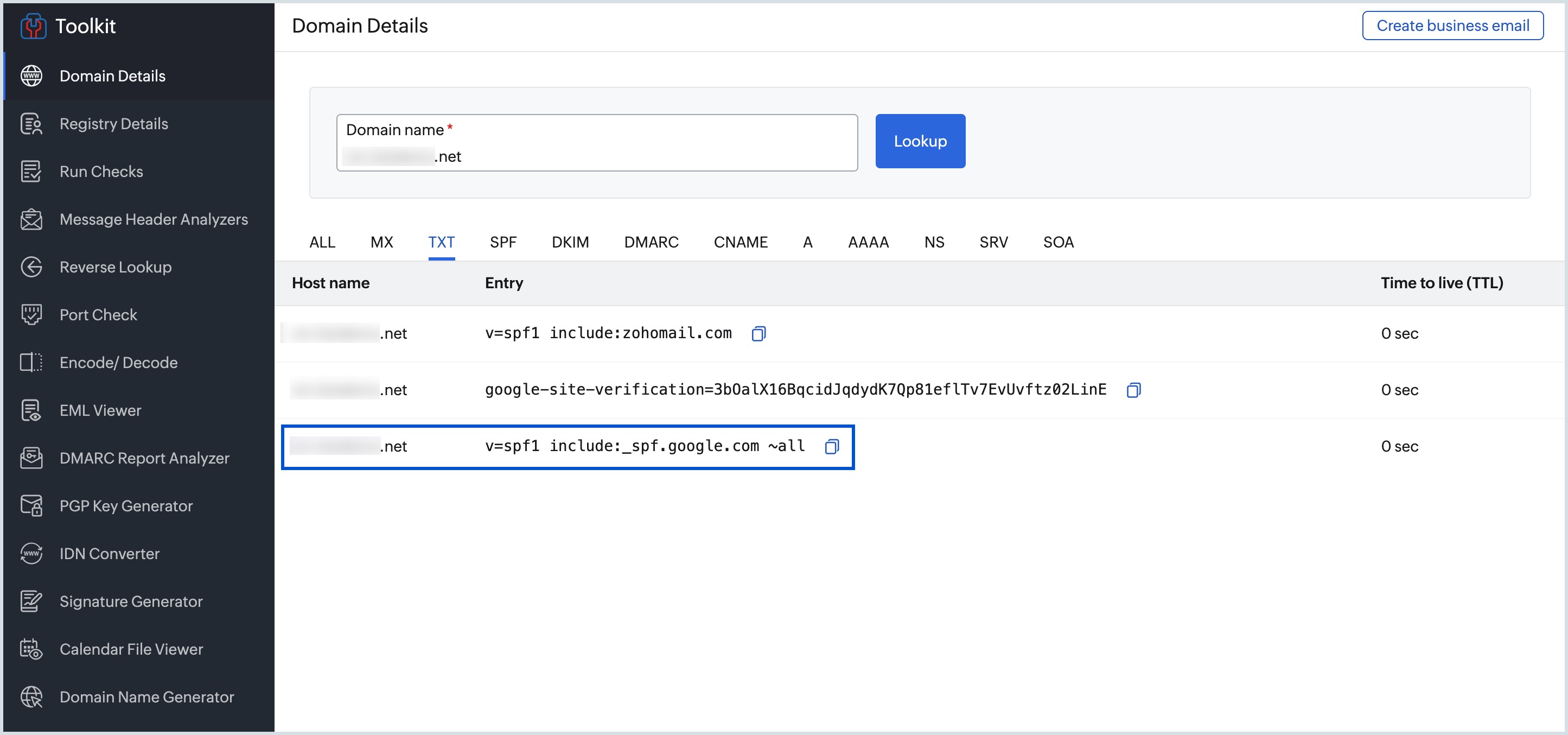This screenshot has height=735, width=1568.
Task: Open Message Header Analyzers
Action: click(x=154, y=219)
